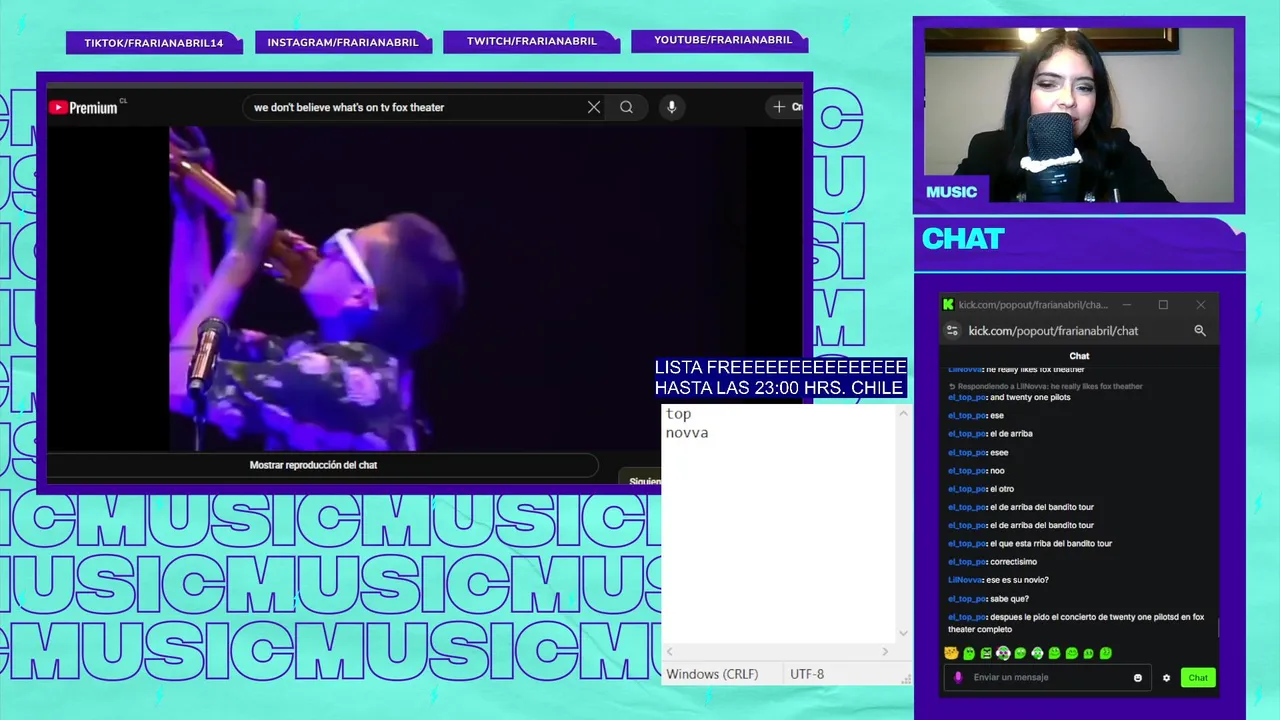
Task: Send the yellow cat emote
Action: (951, 653)
